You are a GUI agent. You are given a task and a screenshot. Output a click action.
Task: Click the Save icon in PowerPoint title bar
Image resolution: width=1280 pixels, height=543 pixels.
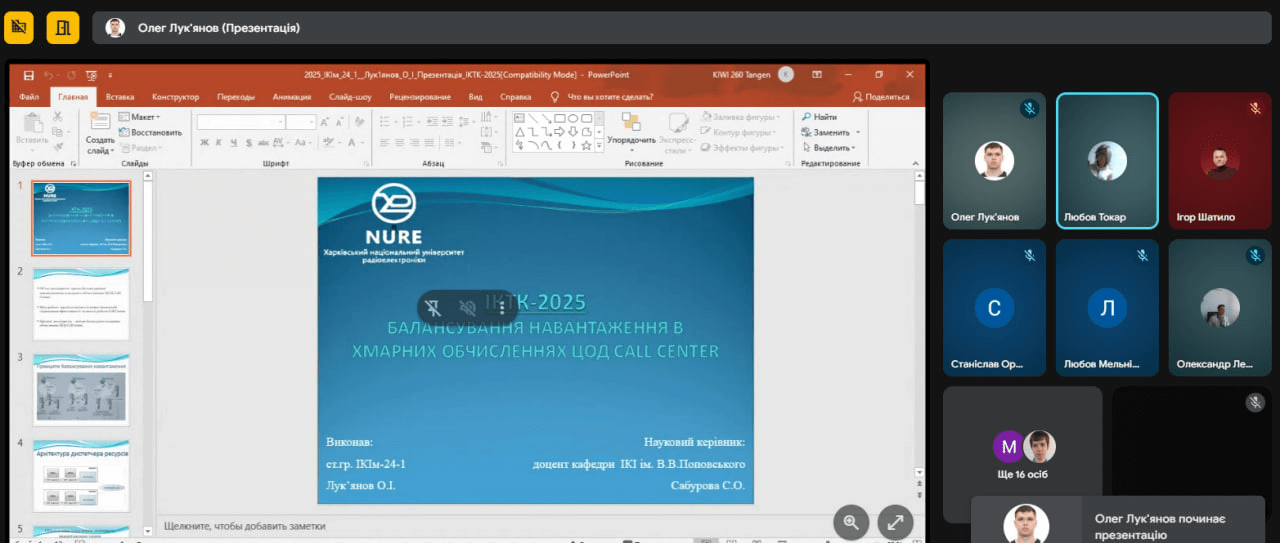28,75
